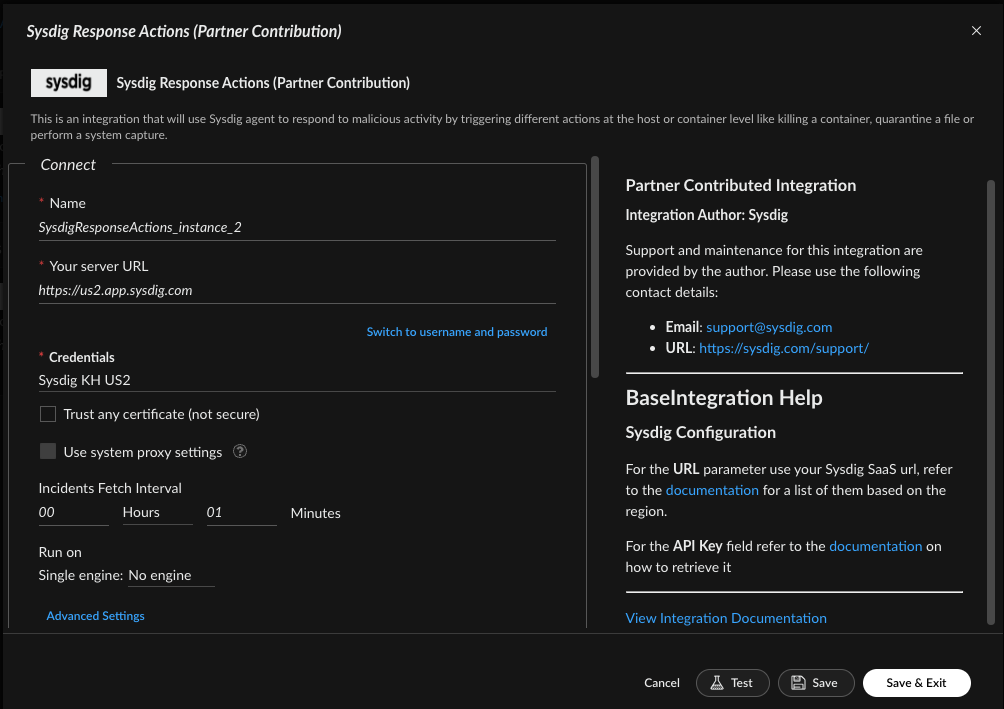Focus the Name input field

click(296, 227)
